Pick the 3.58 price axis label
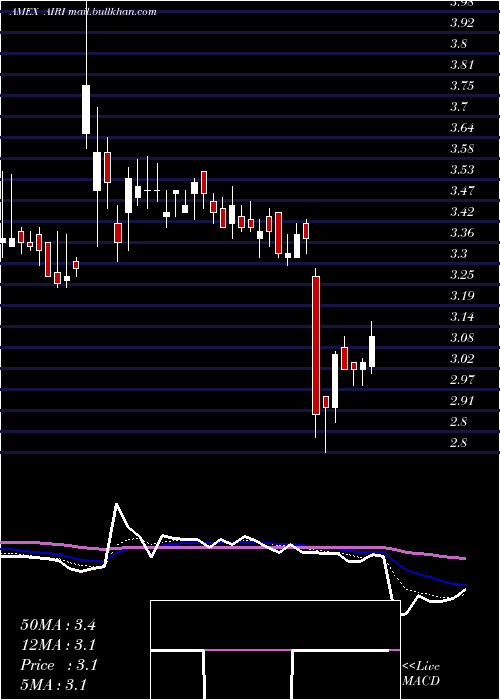This screenshot has height=700, width=500. [x=462, y=149]
